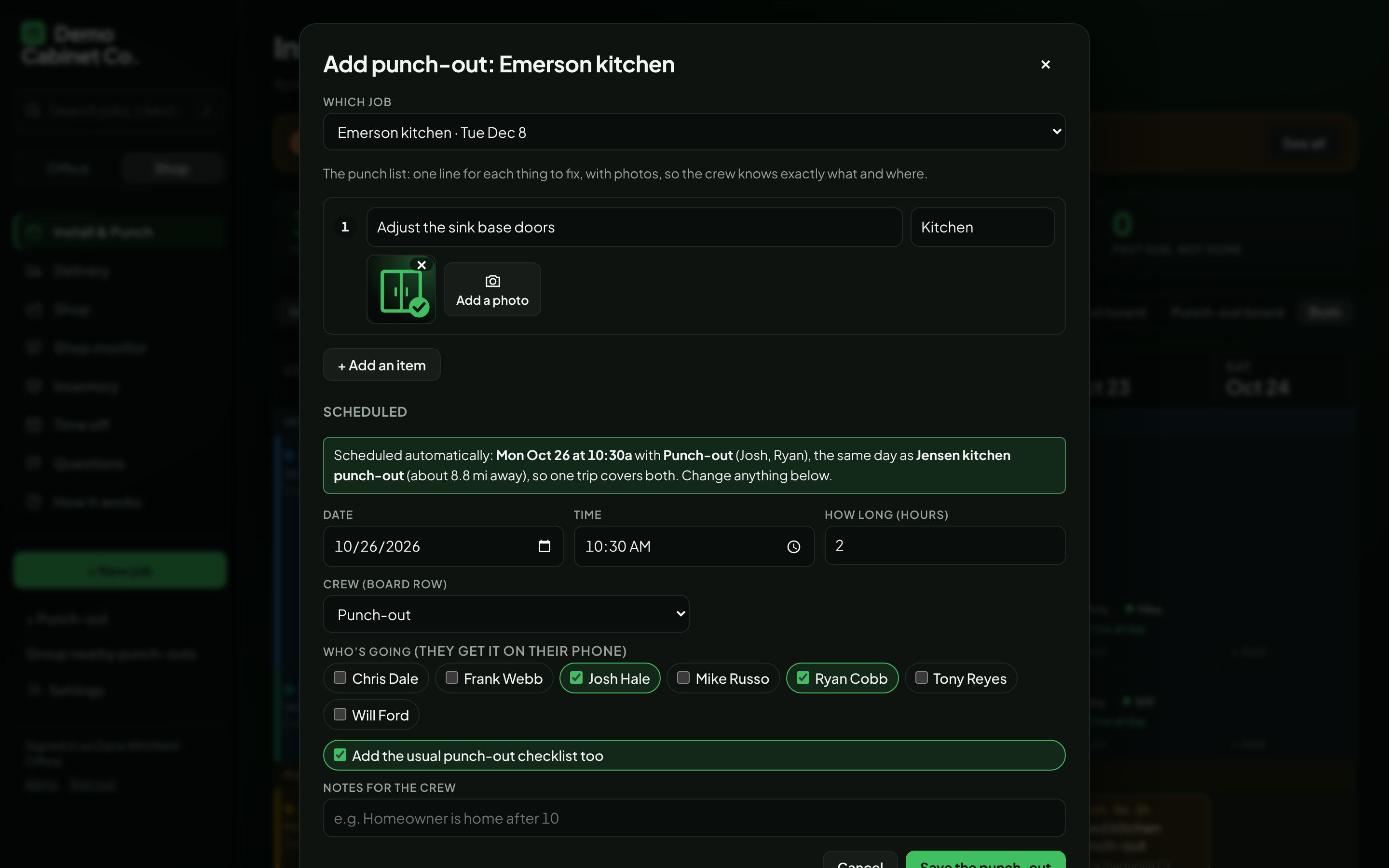
Task: Expand the Which Job dropdown
Action: click(694, 132)
